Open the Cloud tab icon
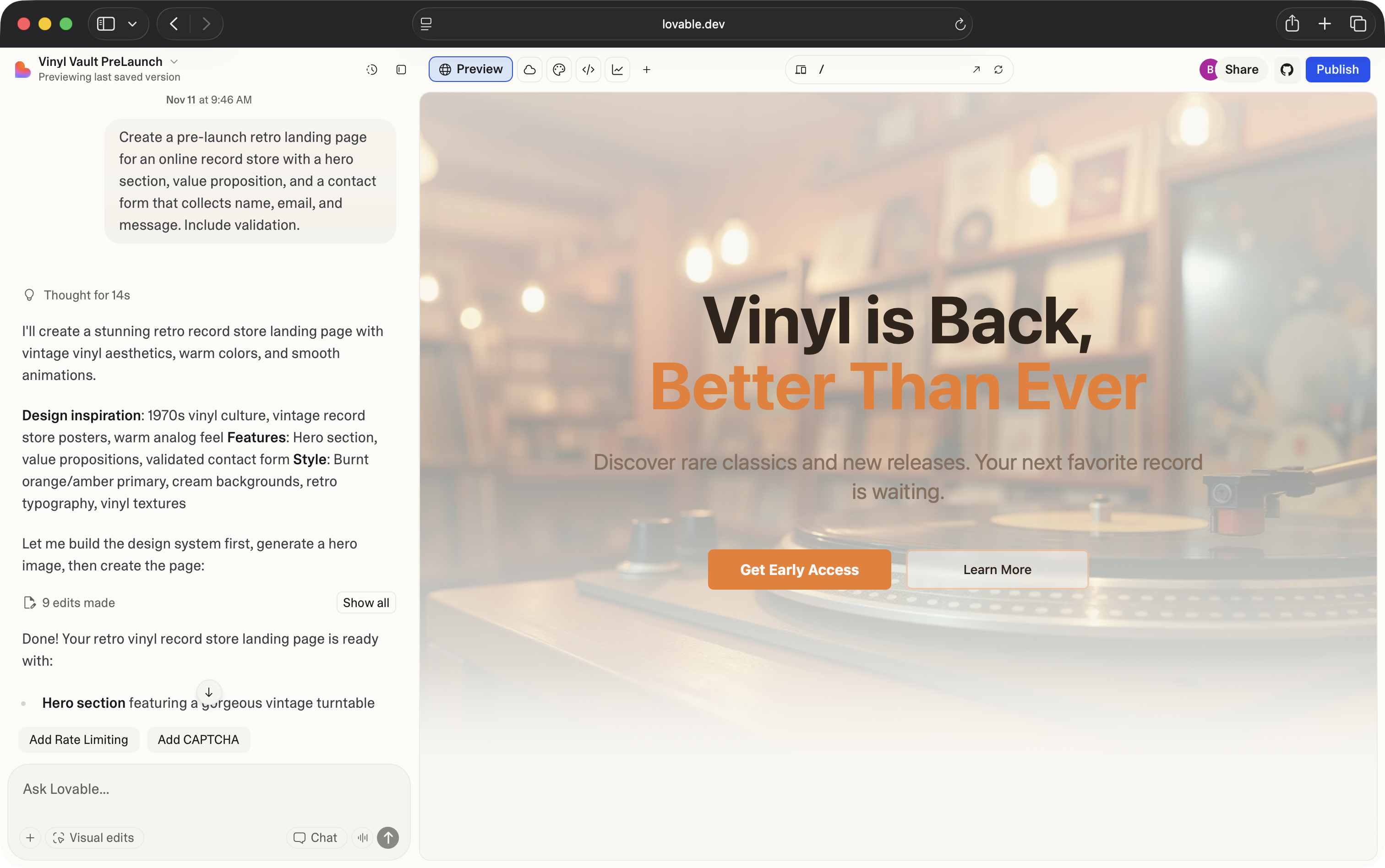Screen dimensions: 1385x868 529,70
